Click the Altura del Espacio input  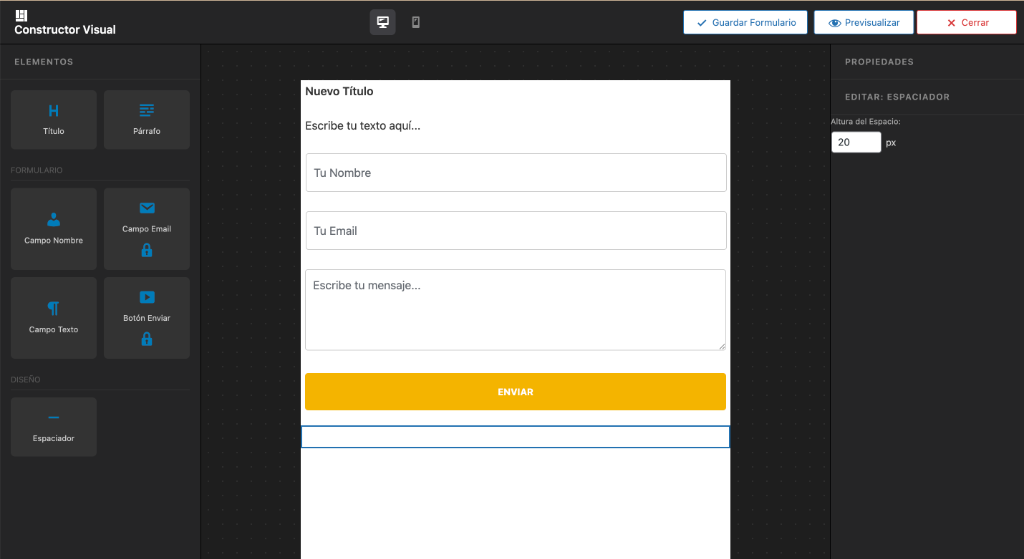(855, 143)
